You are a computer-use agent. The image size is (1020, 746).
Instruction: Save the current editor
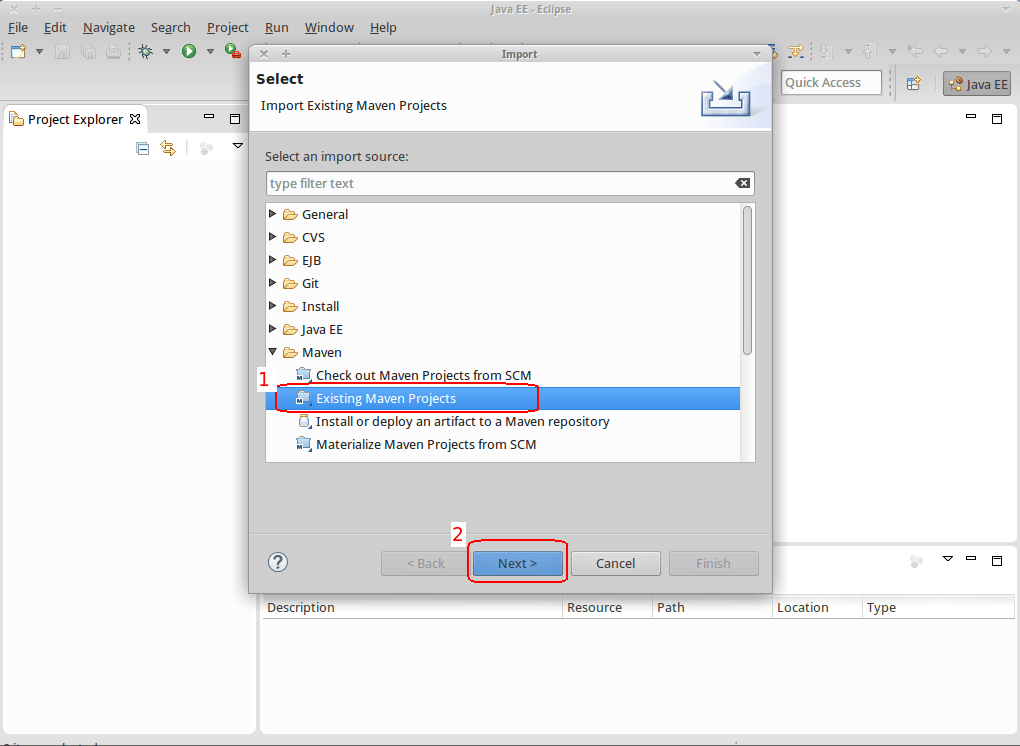pyautogui.click(x=60, y=51)
